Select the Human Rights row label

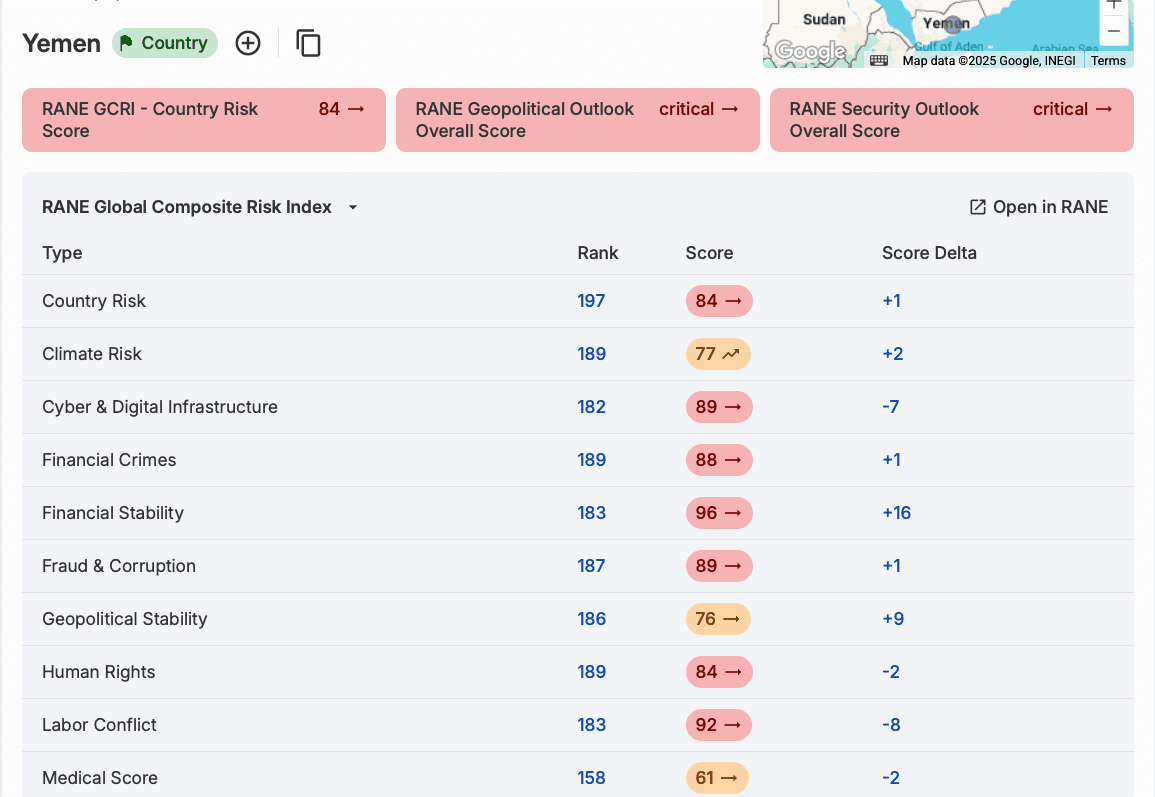pos(99,672)
